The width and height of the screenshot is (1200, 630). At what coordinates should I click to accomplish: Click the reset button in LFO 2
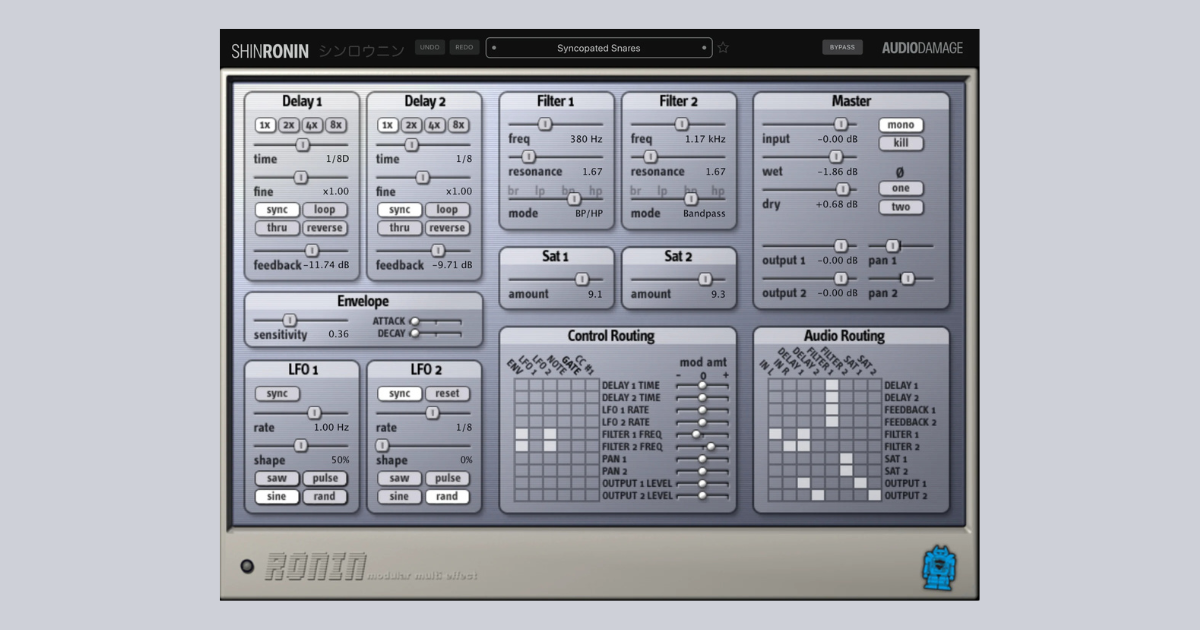coord(447,394)
